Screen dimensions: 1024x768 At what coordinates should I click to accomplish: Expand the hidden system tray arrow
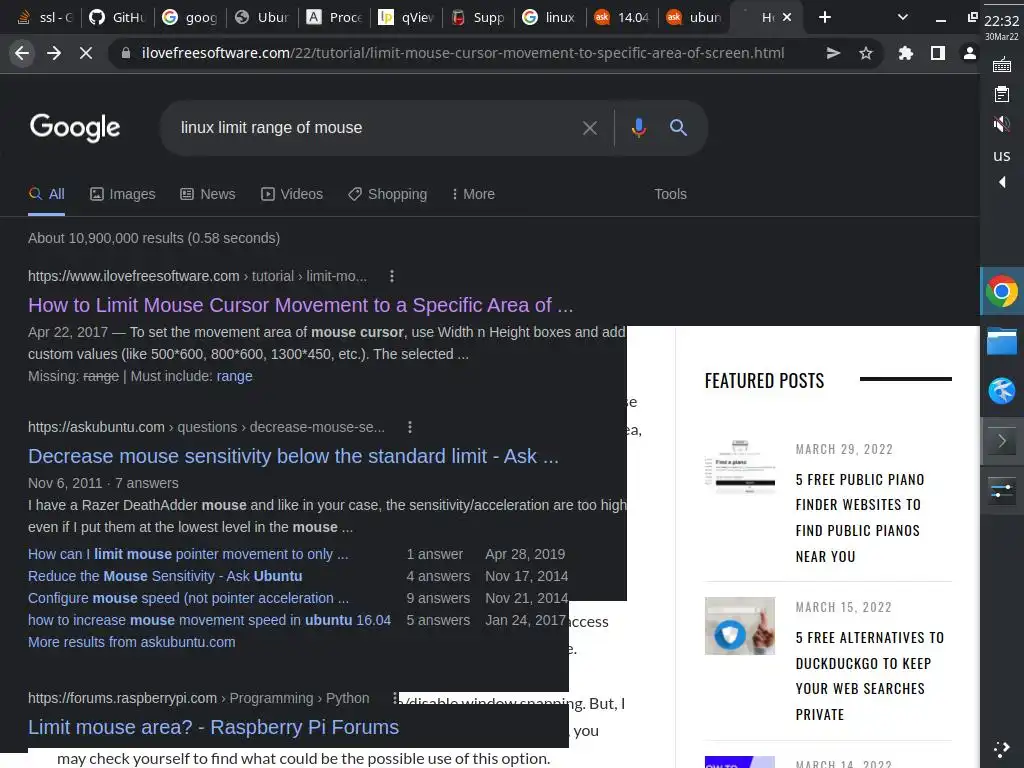(x=1002, y=182)
